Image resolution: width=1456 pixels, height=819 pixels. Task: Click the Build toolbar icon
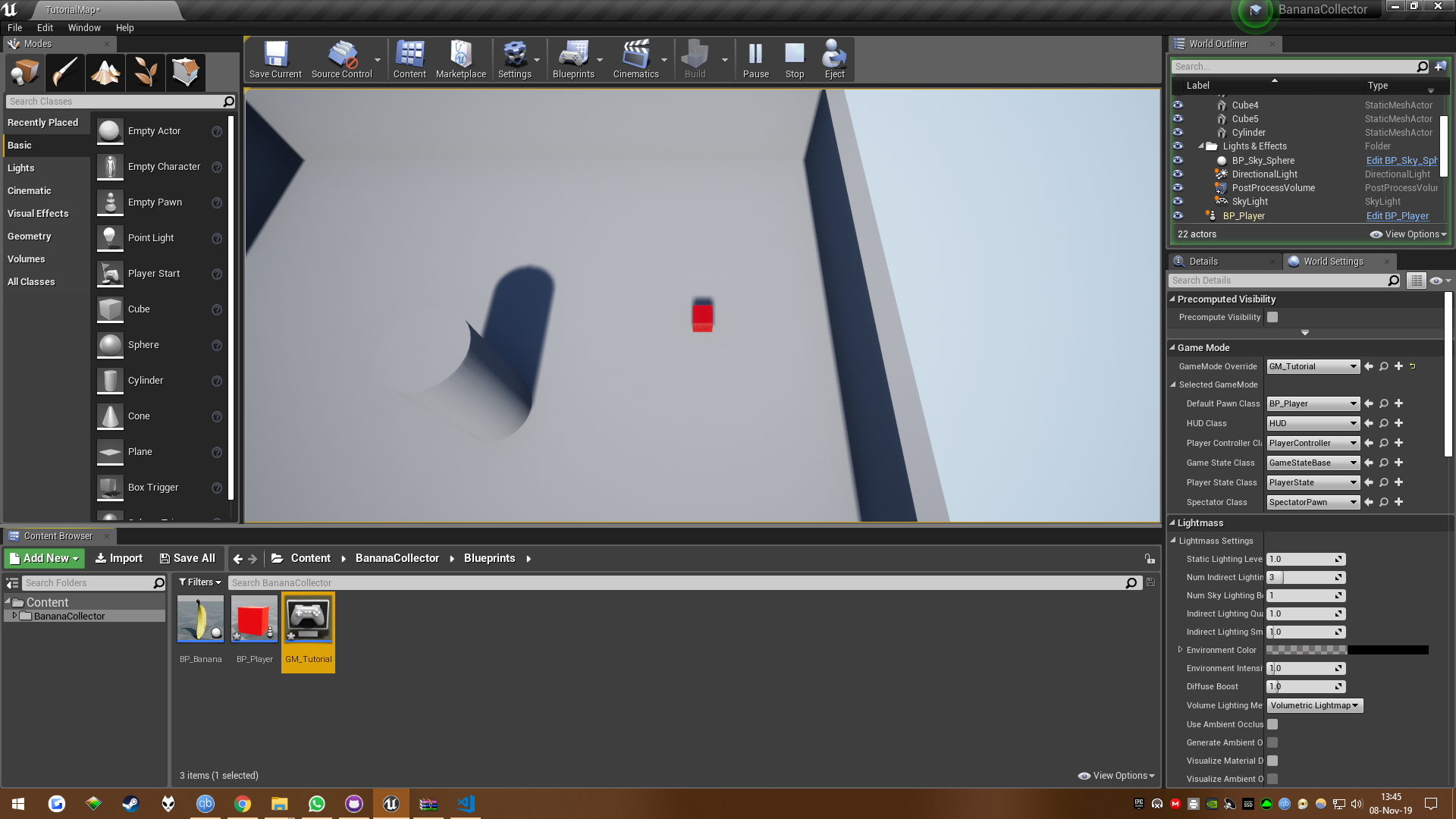pos(695,59)
